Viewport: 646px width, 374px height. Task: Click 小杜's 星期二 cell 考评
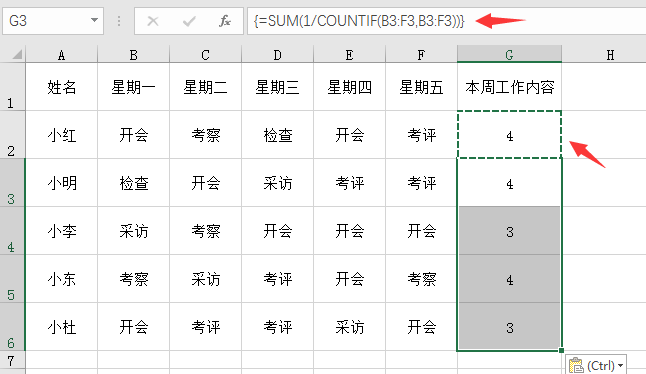[x=205, y=327]
